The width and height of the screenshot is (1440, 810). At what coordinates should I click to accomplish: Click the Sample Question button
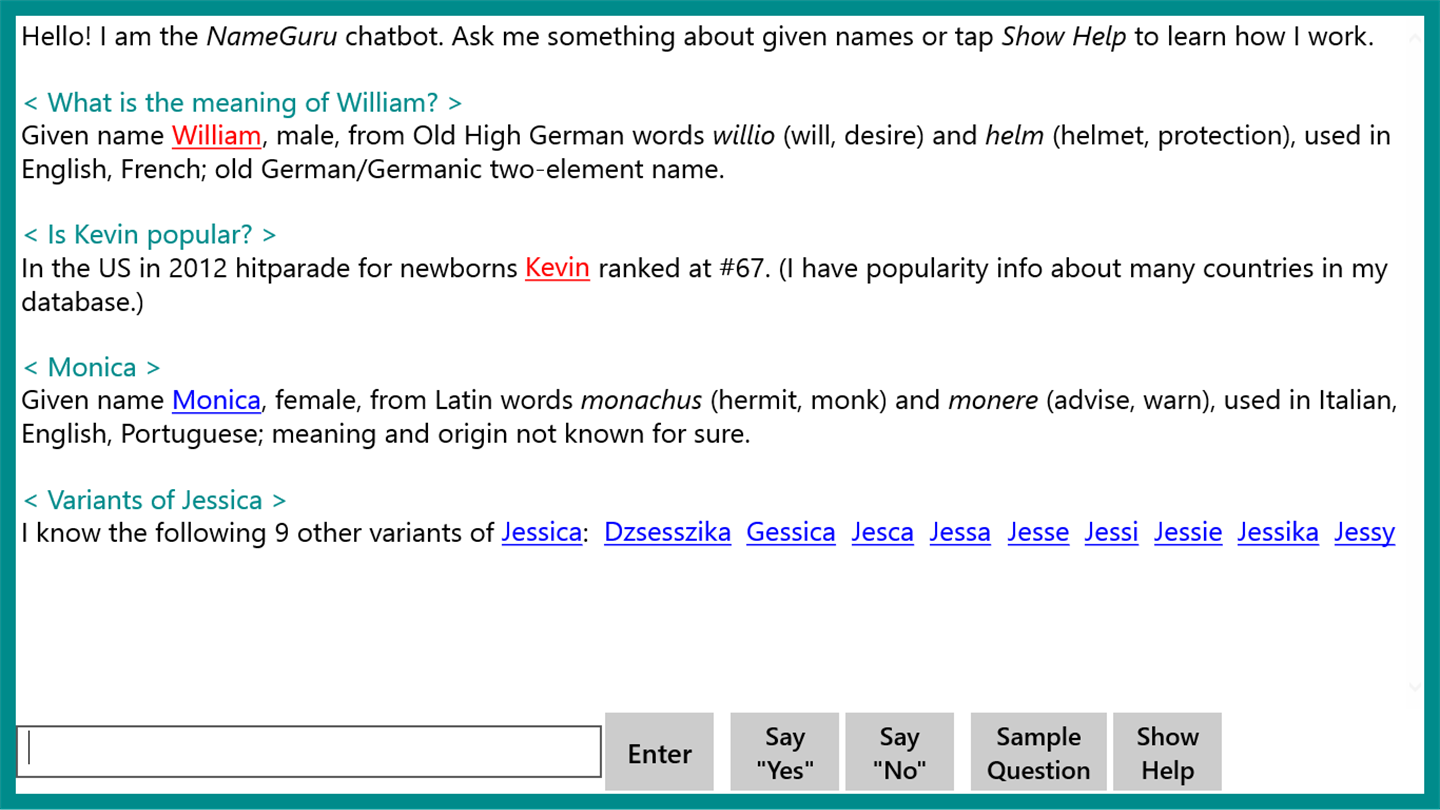(1038, 752)
